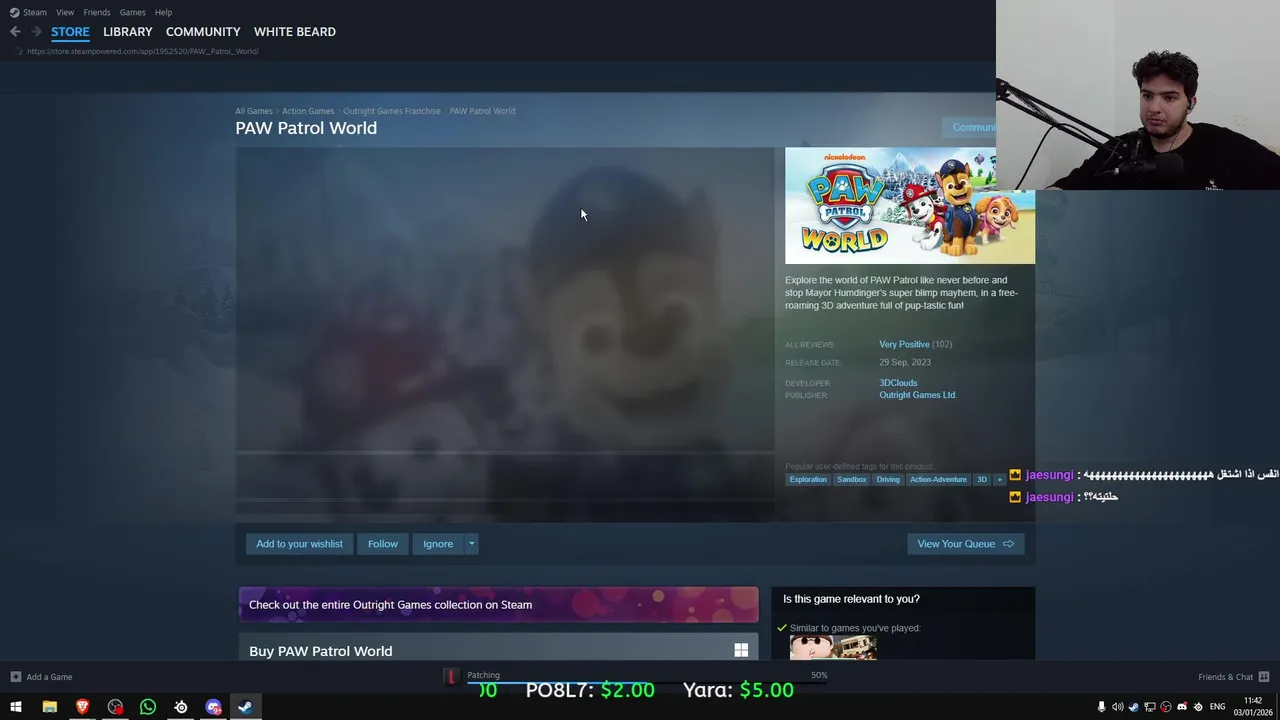1280x720 pixels.
Task: Select the Exploration tag
Action: pos(808,480)
